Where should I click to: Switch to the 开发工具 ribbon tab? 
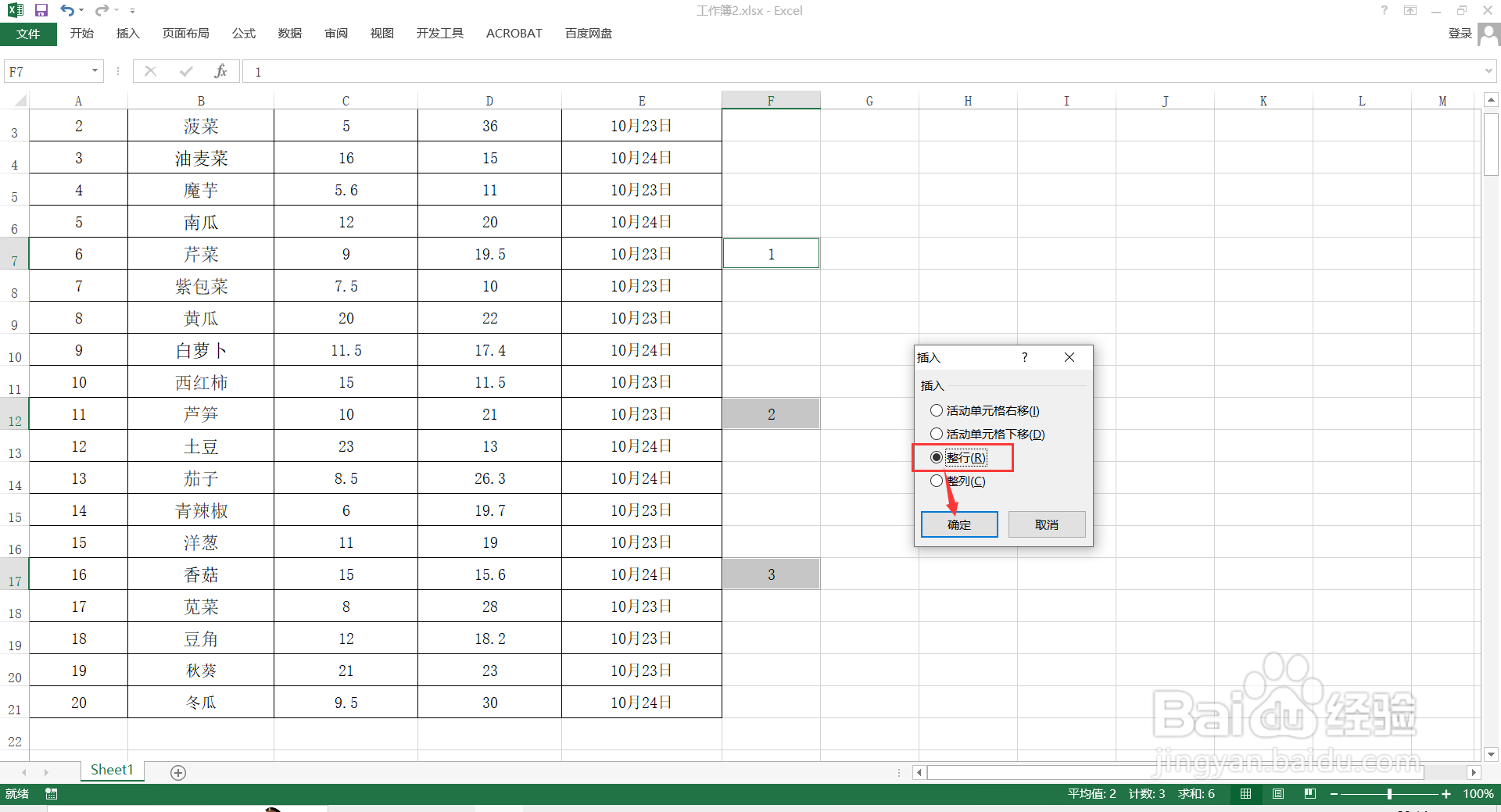pos(439,34)
